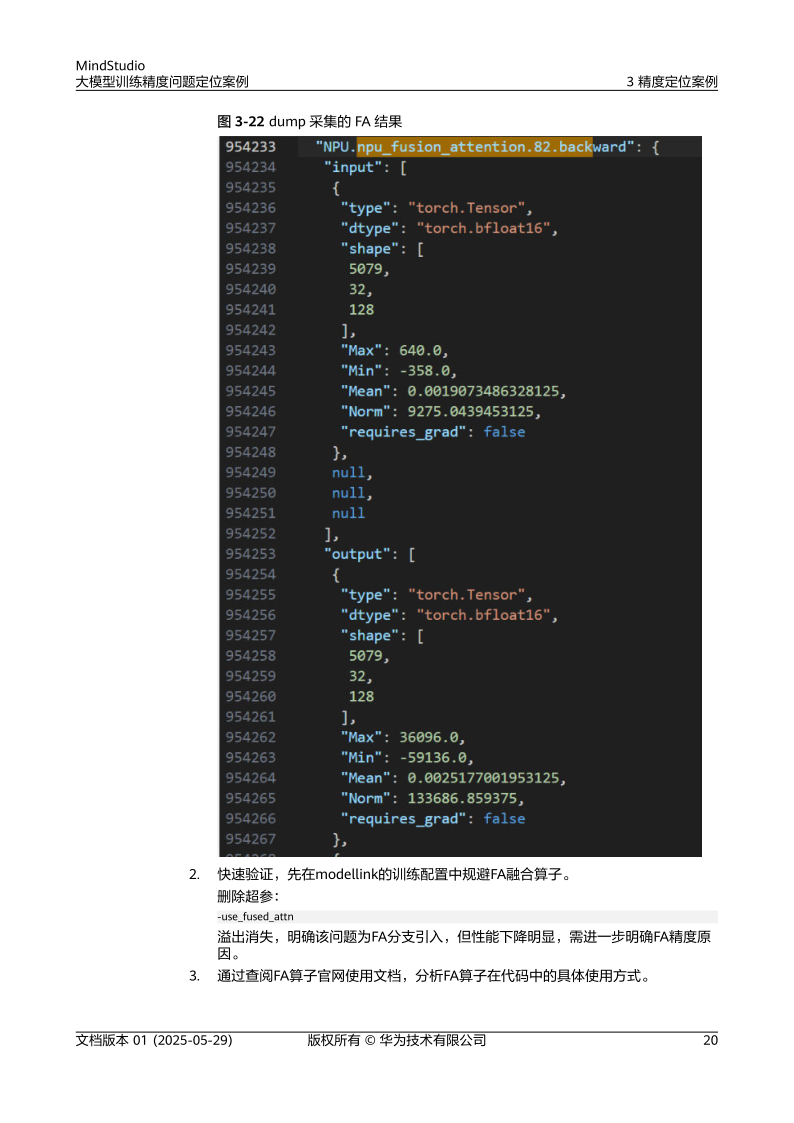794x1123 pixels.
Task: Click footer 文档版本 01 (2025-05-29)
Action: (x=154, y=1041)
